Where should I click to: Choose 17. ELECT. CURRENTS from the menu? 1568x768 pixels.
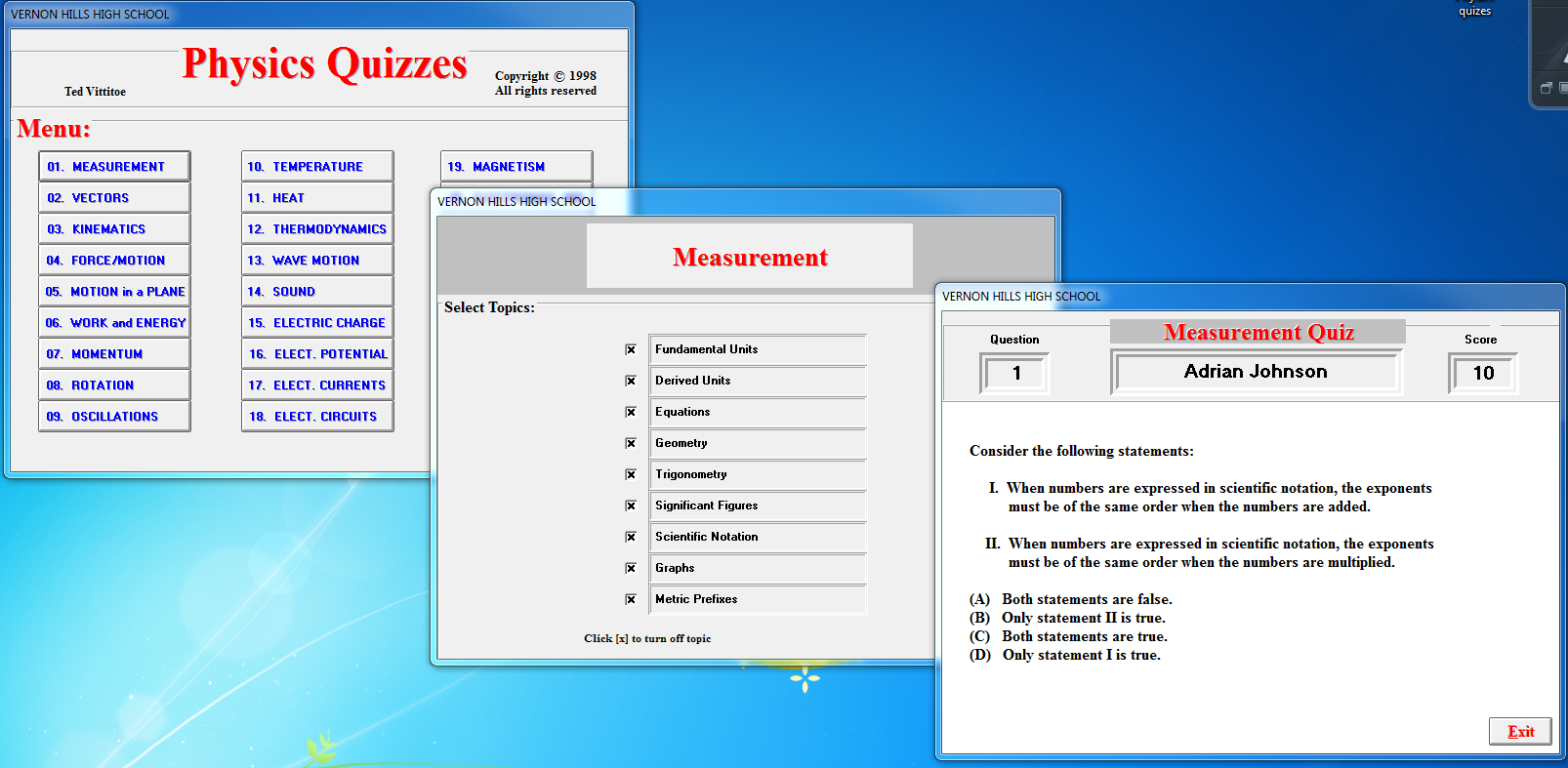point(317,385)
